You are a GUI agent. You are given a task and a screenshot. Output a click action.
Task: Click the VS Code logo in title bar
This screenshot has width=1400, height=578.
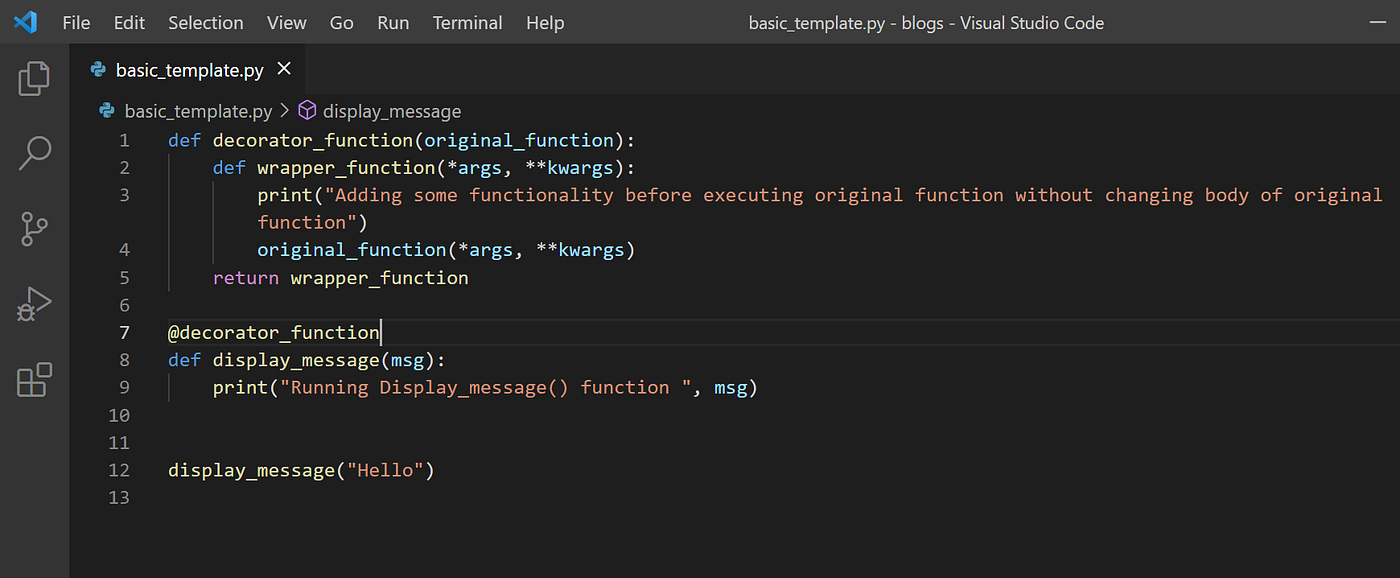(25, 22)
